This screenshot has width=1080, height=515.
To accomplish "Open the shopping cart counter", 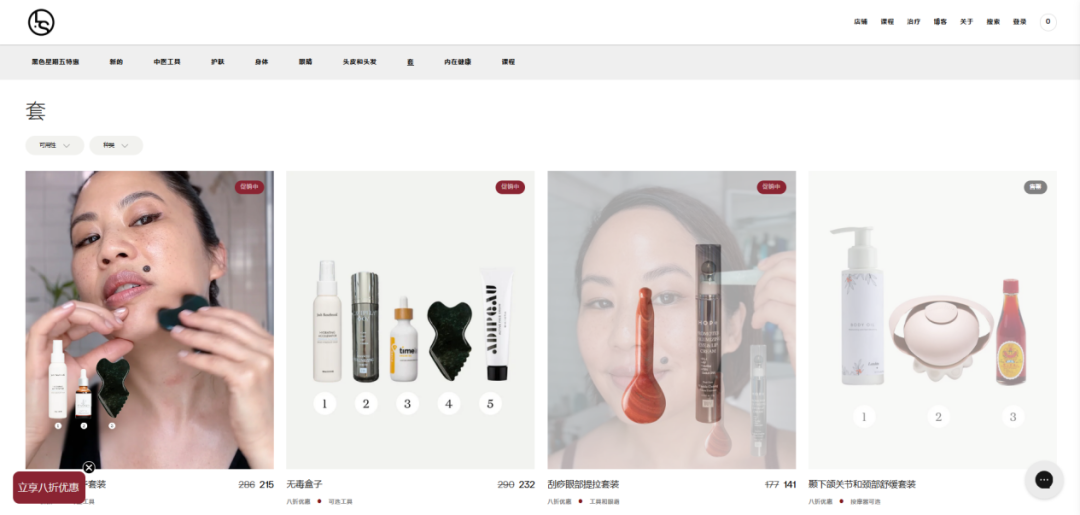I will coord(1048,22).
